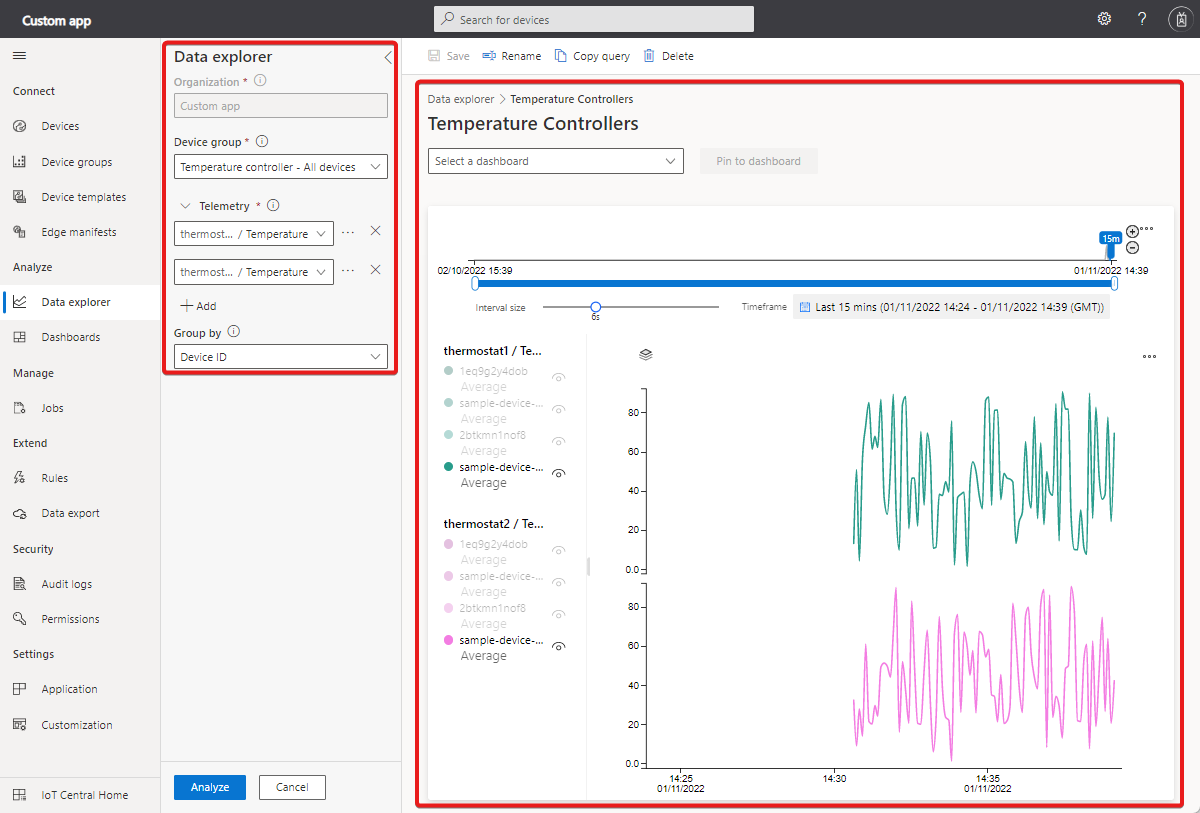Click the Interval size slider handle
This screenshot has height=813, width=1200.
click(x=595, y=307)
